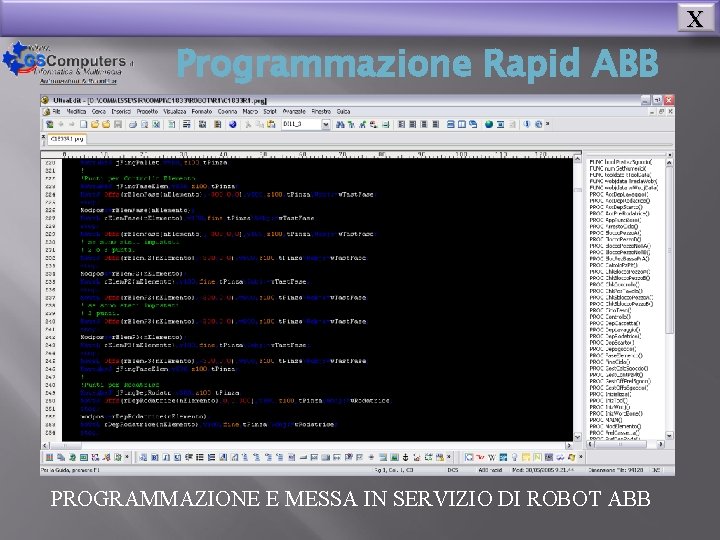Click the Tile windows horizontally icon

[450, 124]
